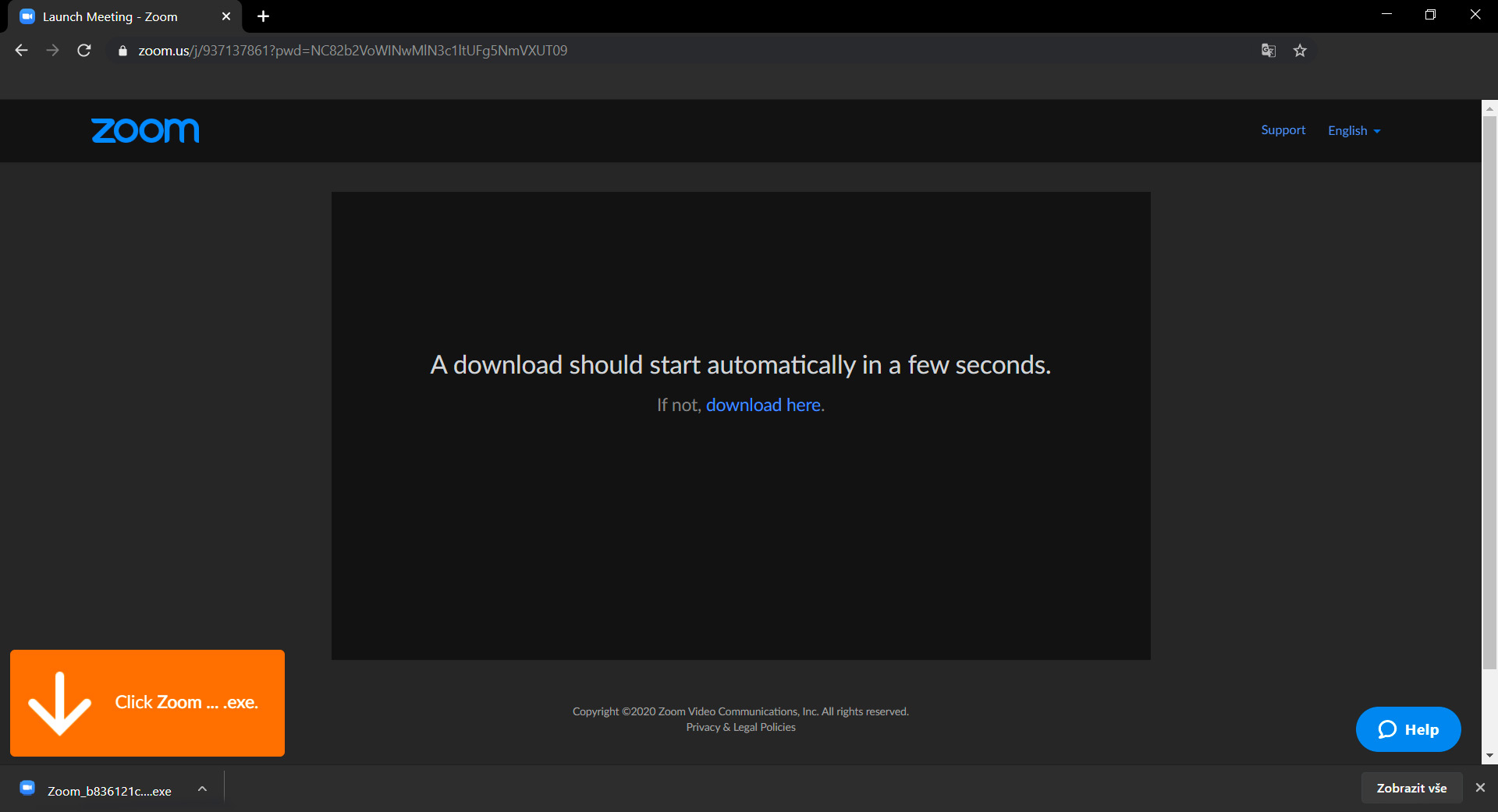Expand download item options chevron
The image size is (1498, 812).
tap(202, 789)
